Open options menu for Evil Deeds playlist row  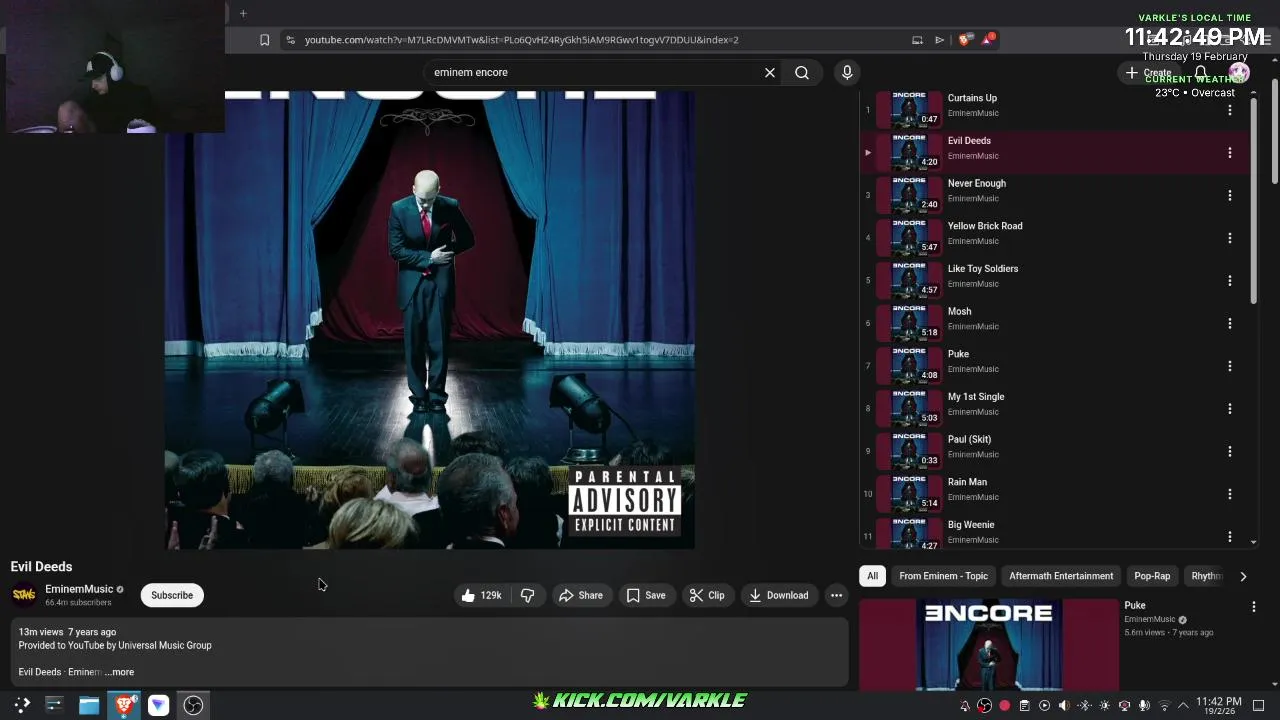1230,153
